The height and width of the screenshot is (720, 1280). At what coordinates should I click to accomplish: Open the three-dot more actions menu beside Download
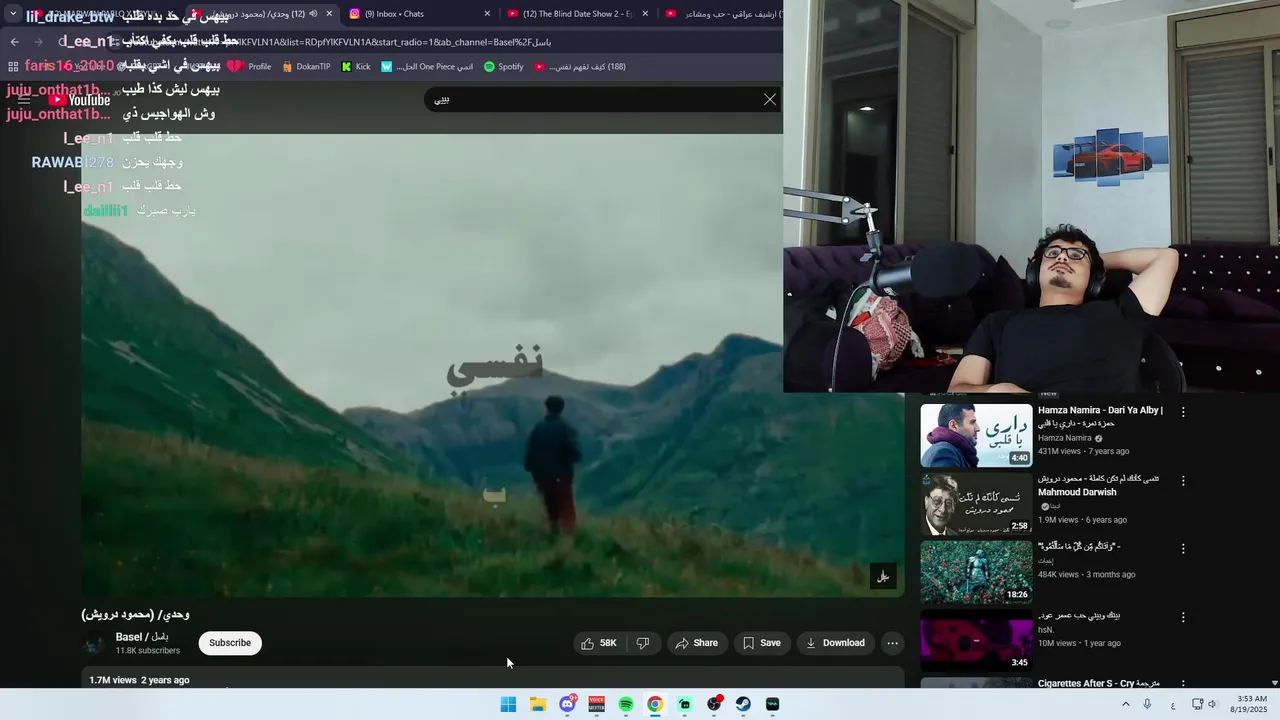[892, 643]
